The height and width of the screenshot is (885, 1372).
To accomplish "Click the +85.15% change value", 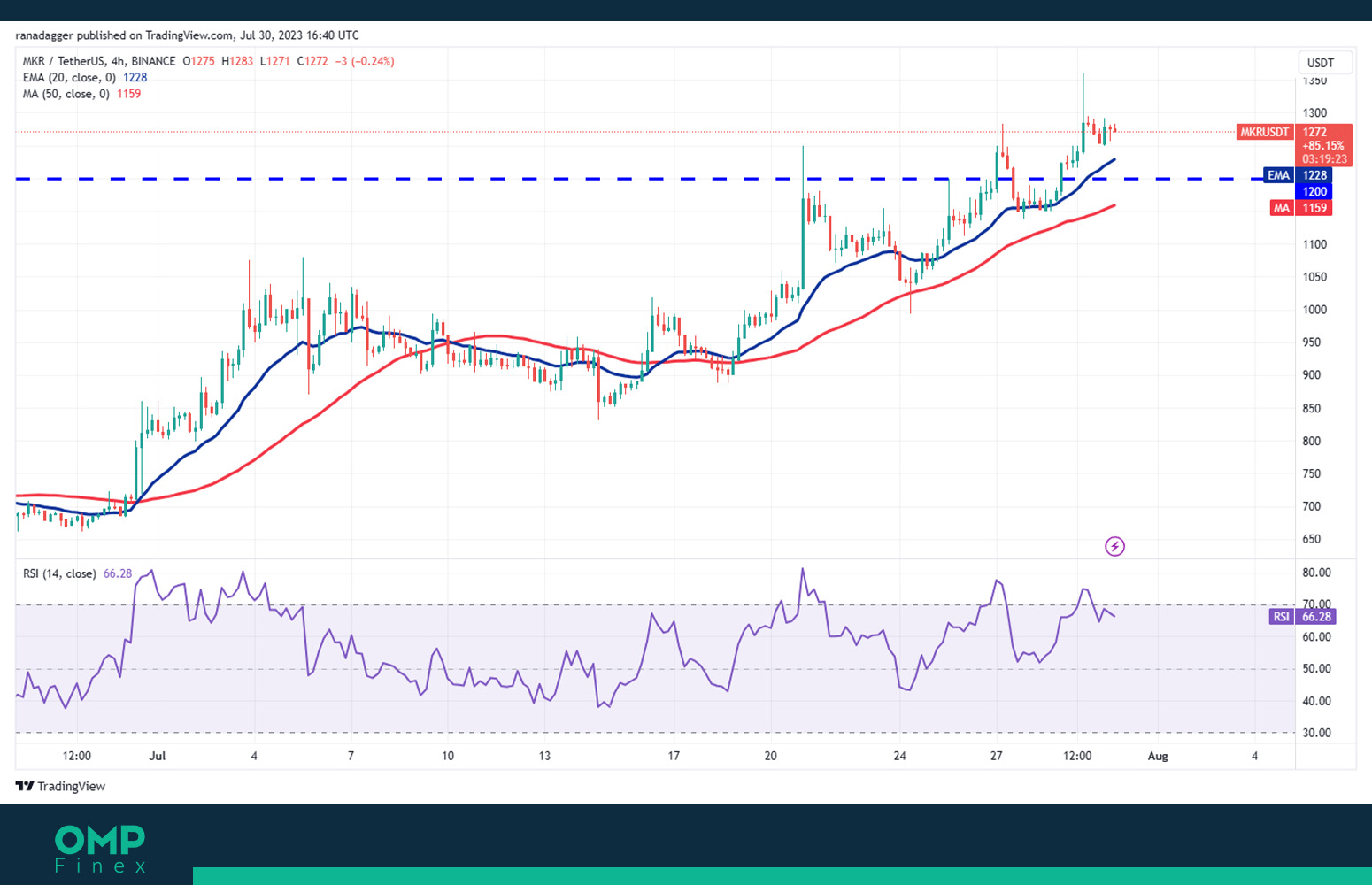I will (1322, 145).
